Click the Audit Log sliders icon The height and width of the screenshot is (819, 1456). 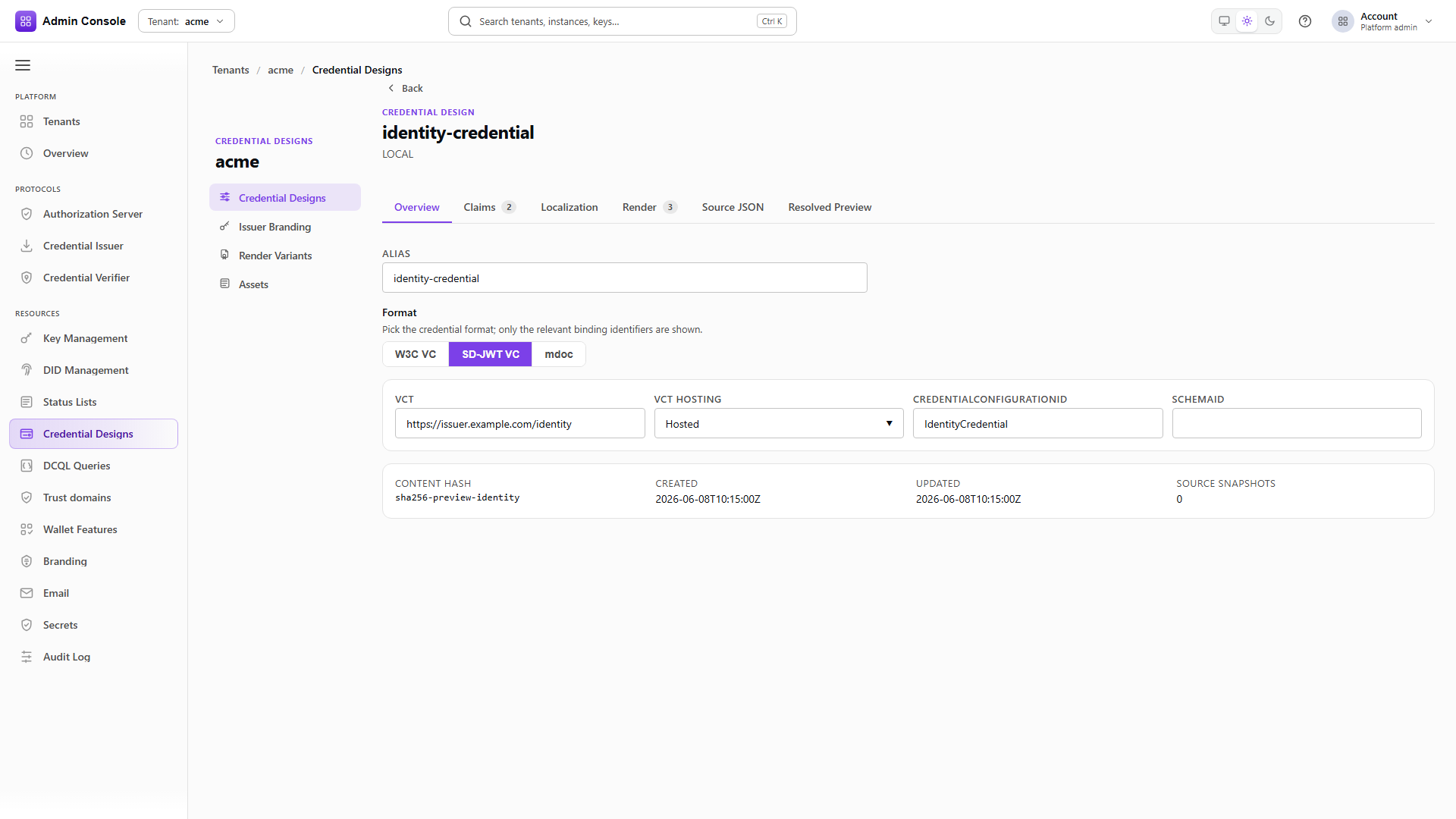pyautogui.click(x=27, y=657)
